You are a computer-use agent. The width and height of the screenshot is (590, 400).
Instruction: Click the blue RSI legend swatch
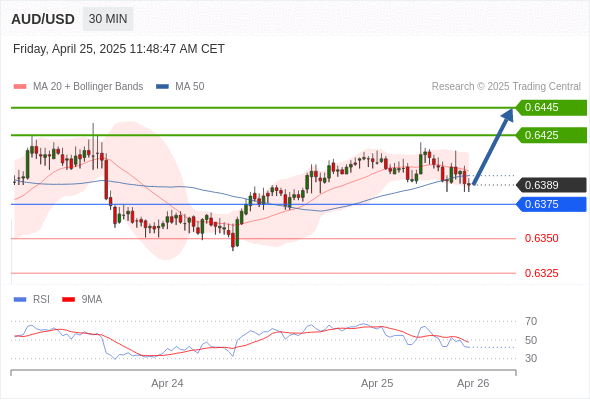click(x=20, y=300)
